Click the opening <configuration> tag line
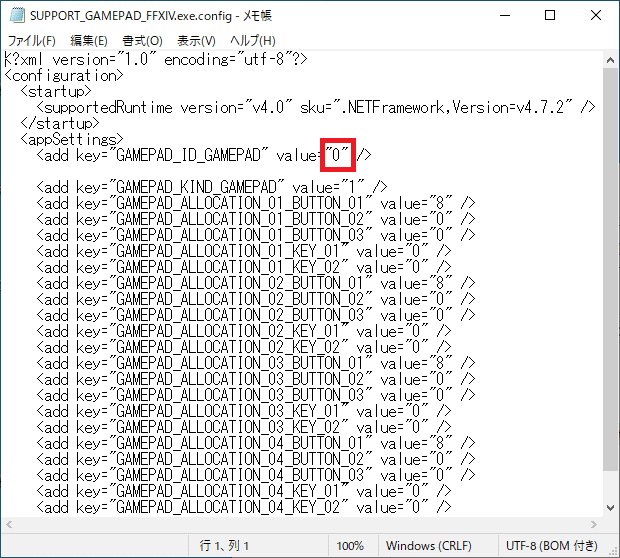This screenshot has width=620, height=558. pyautogui.click(x=64, y=76)
